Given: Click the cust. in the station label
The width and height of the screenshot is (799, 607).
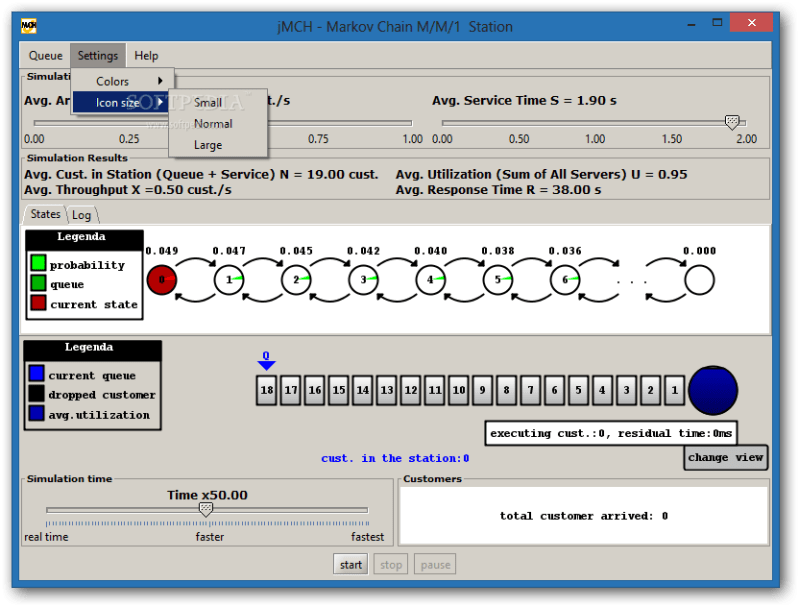Looking at the screenshot, I should [395, 458].
